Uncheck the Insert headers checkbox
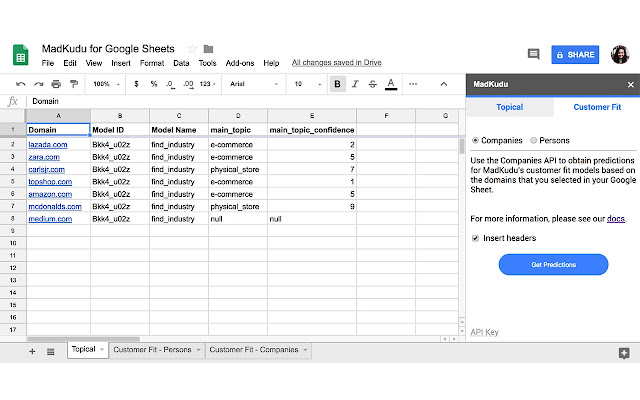Viewport: 640px width, 400px height. point(475,238)
